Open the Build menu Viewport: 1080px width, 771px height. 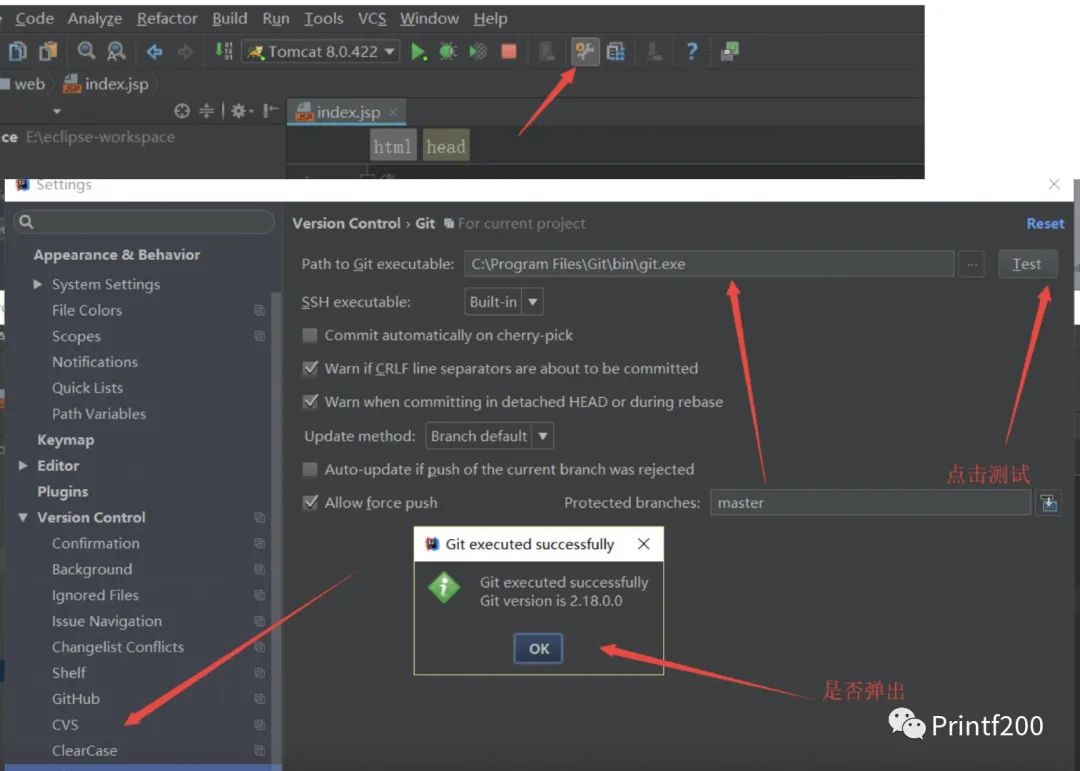click(229, 19)
